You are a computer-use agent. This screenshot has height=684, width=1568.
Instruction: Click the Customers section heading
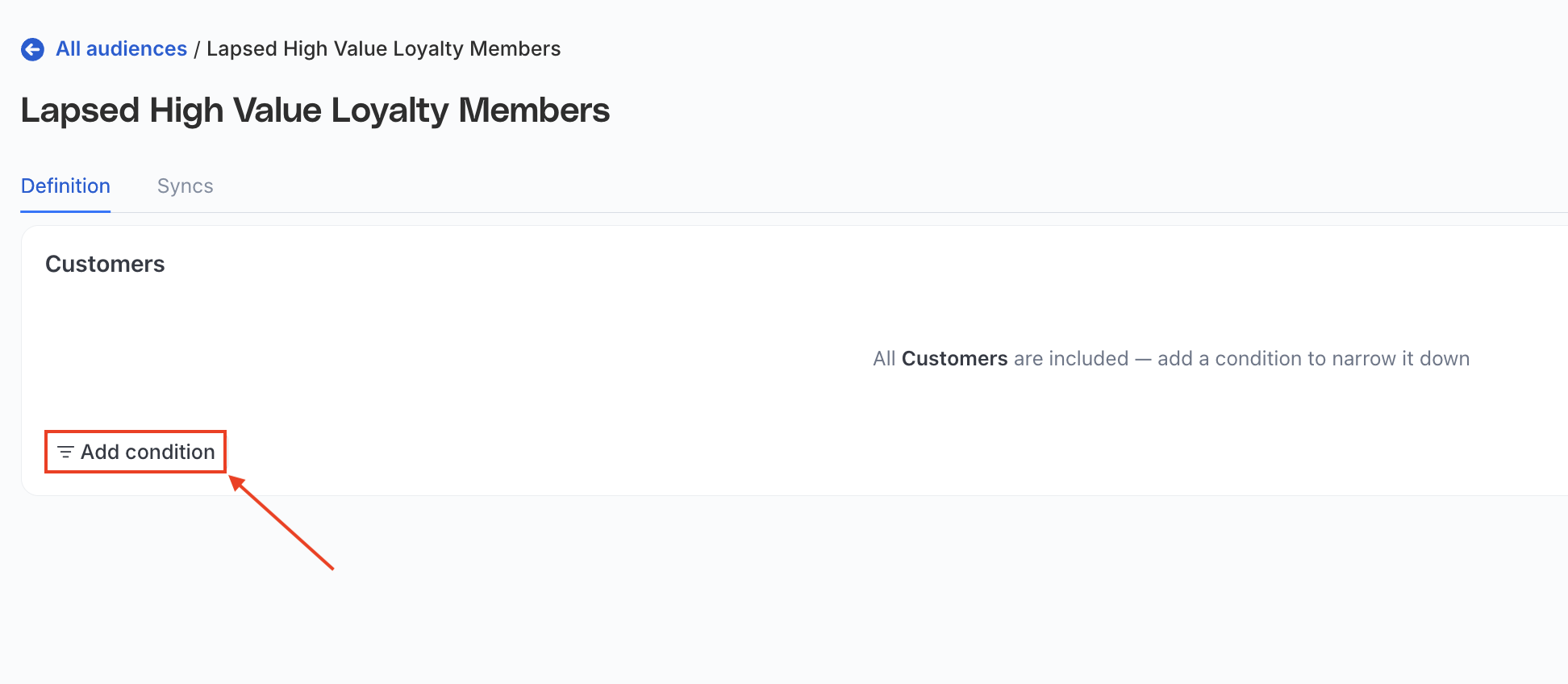pyautogui.click(x=105, y=265)
